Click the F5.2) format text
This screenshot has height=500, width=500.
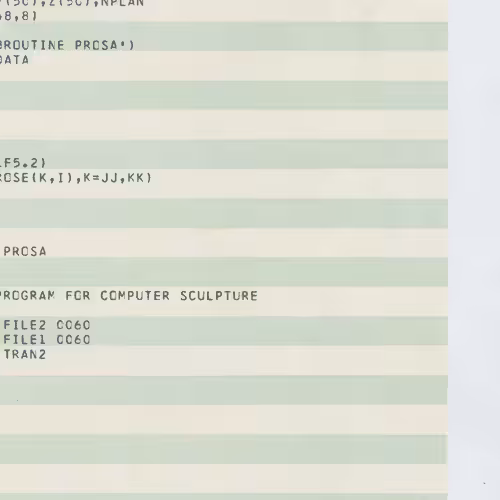click(23, 163)
